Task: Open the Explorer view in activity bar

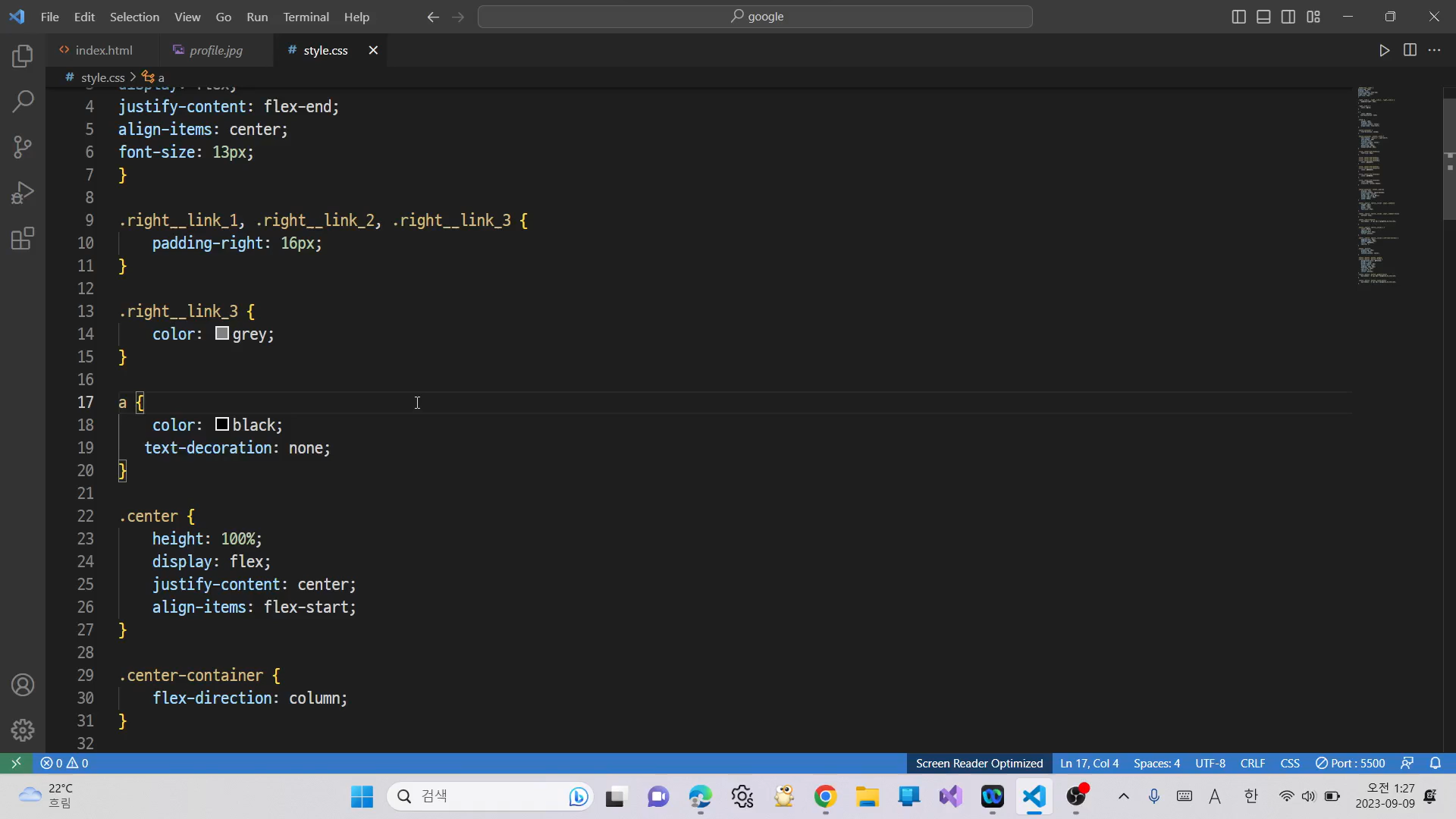Action: [23, 55]
